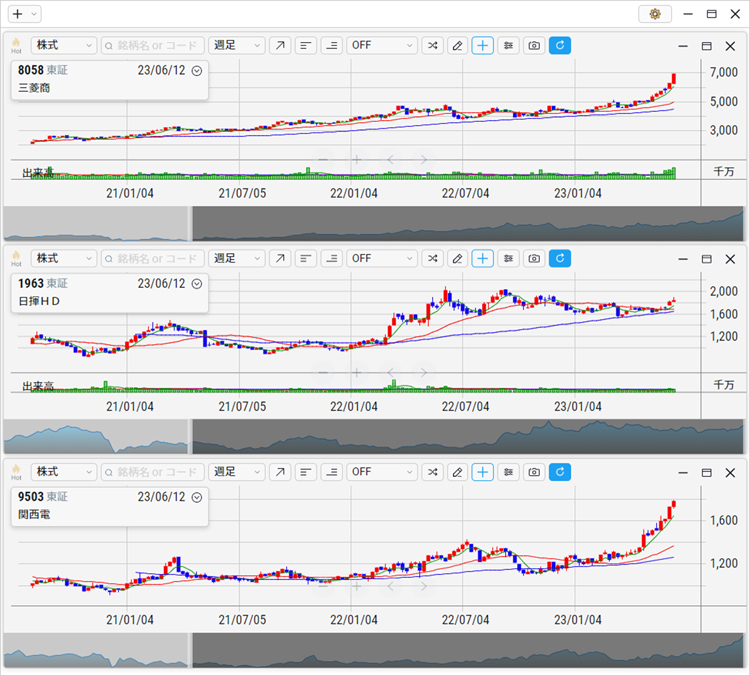Click the shuffle icon in top chart toolbar

431,45
